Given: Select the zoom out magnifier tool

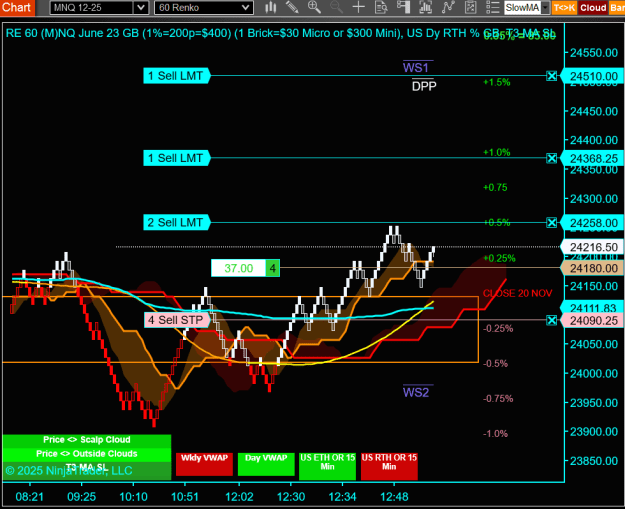Looking at the screenshot, I should (x=336, y=7).
